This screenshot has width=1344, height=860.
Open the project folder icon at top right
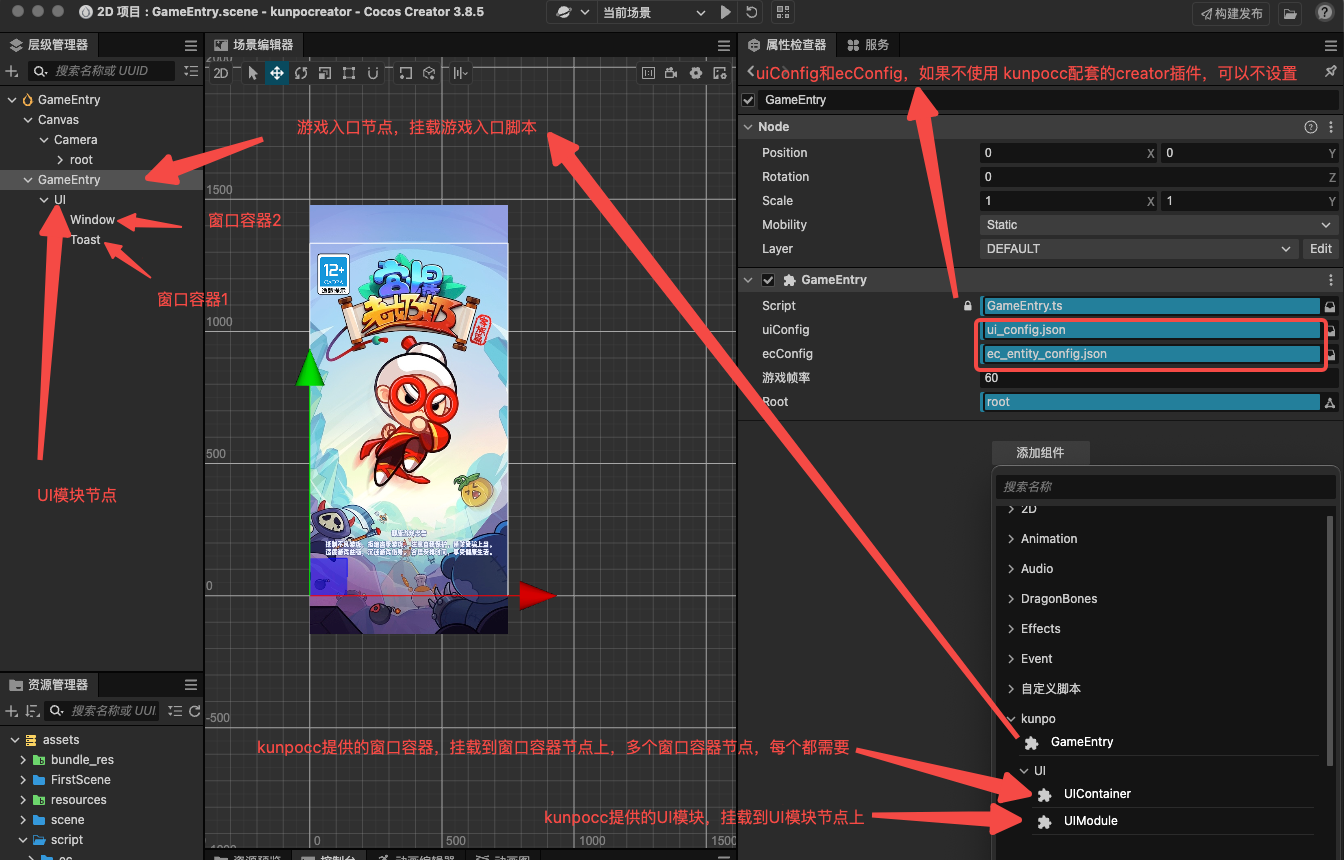pyautogui.click(x=1291, y=14)
